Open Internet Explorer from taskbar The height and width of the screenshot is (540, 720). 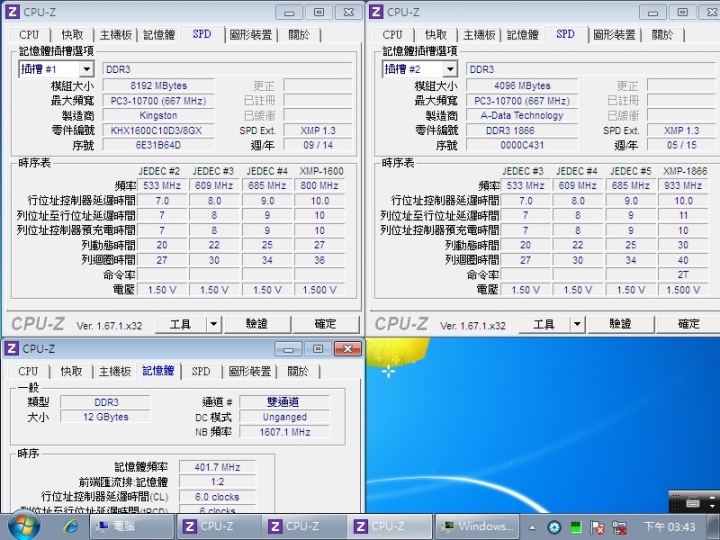tap(70, 526)
